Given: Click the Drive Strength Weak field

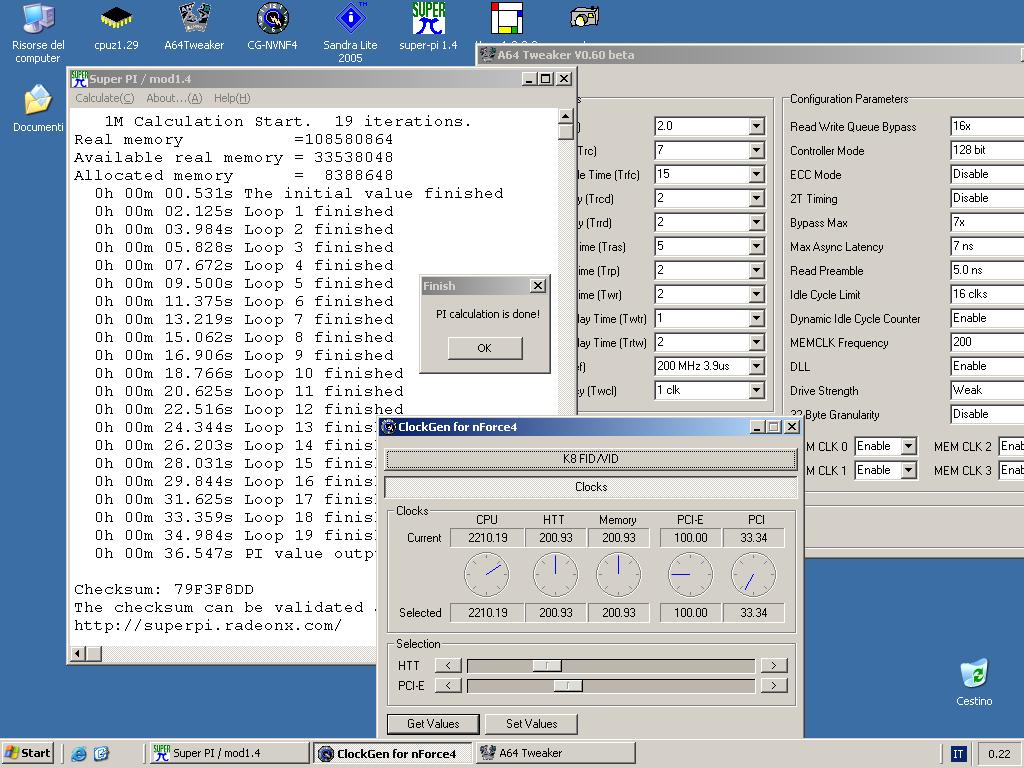Looking at the screenshot, I should pyautogui.click(x=987, y=391).
